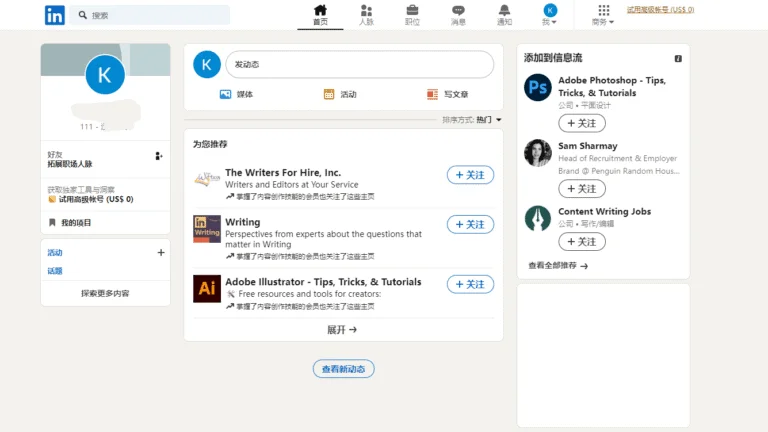Click The Writers For Hire logo thumbnail
The height and width of the screenshot is (432, 768).
(x=207, y=179)
